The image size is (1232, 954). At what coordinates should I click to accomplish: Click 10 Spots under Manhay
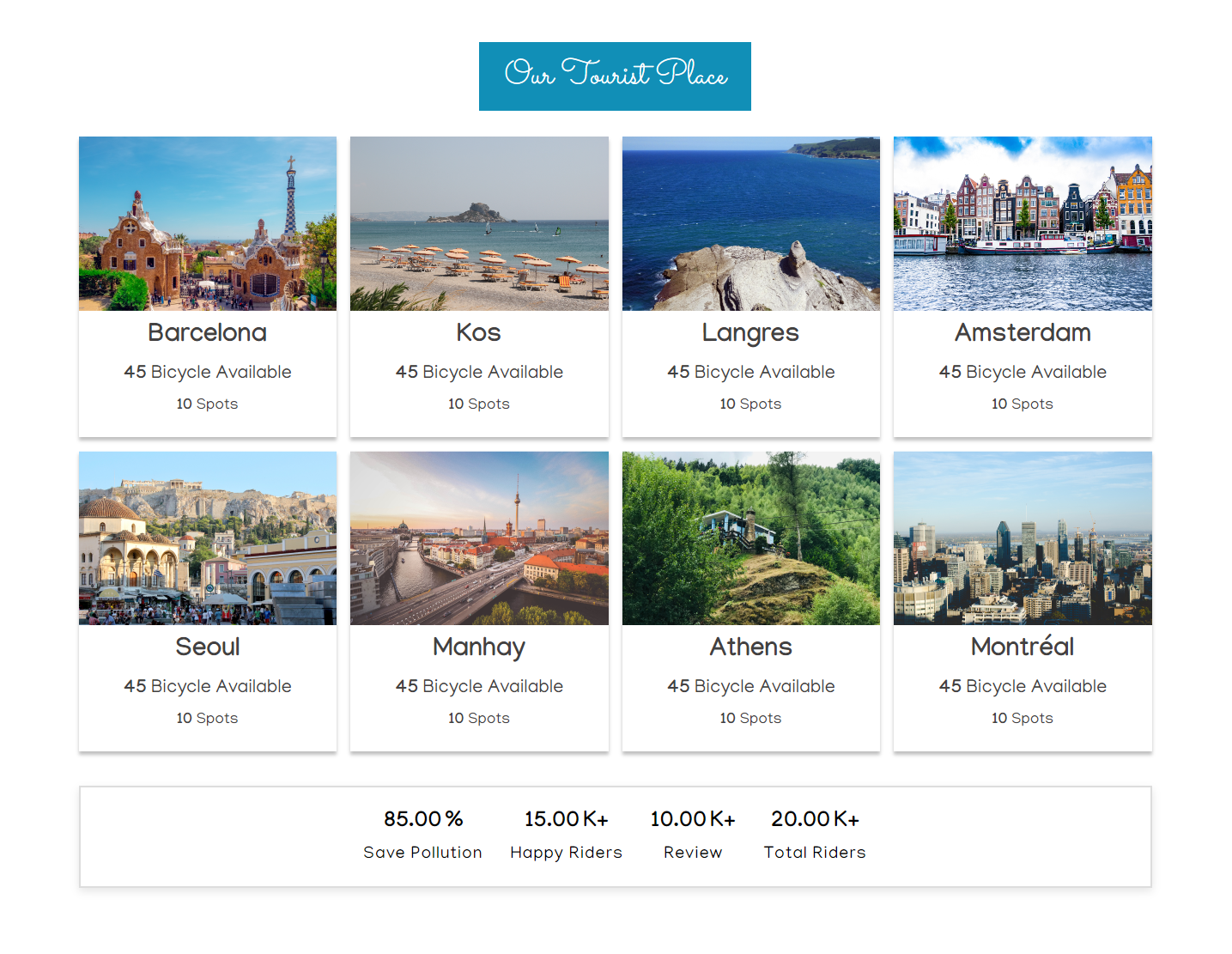pos(479,718)
